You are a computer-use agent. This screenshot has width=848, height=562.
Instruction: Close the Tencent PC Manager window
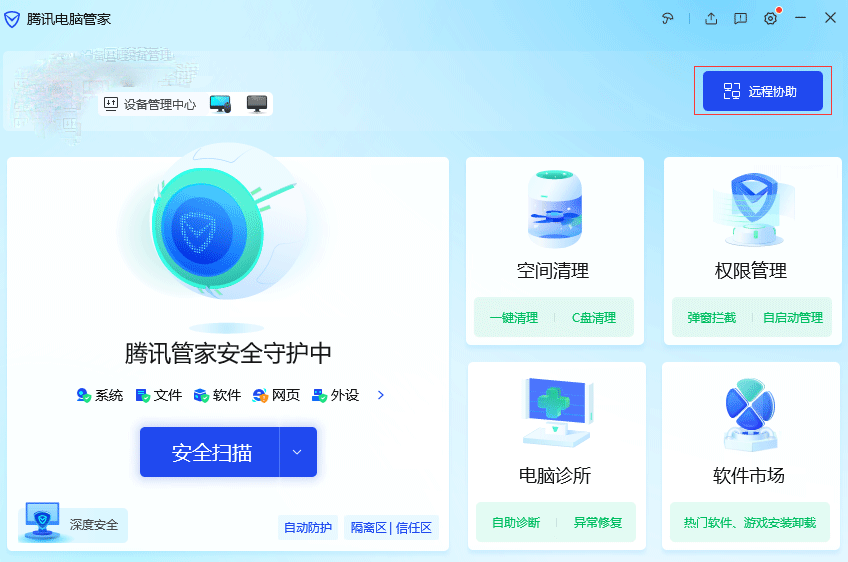[x=830, y=18]
